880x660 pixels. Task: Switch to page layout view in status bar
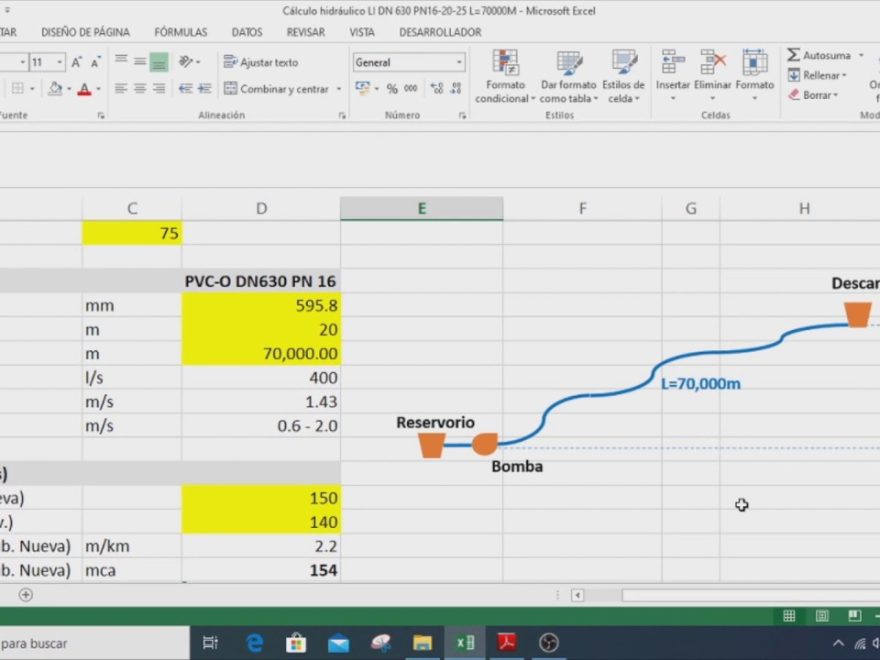(x=821, y=616)
